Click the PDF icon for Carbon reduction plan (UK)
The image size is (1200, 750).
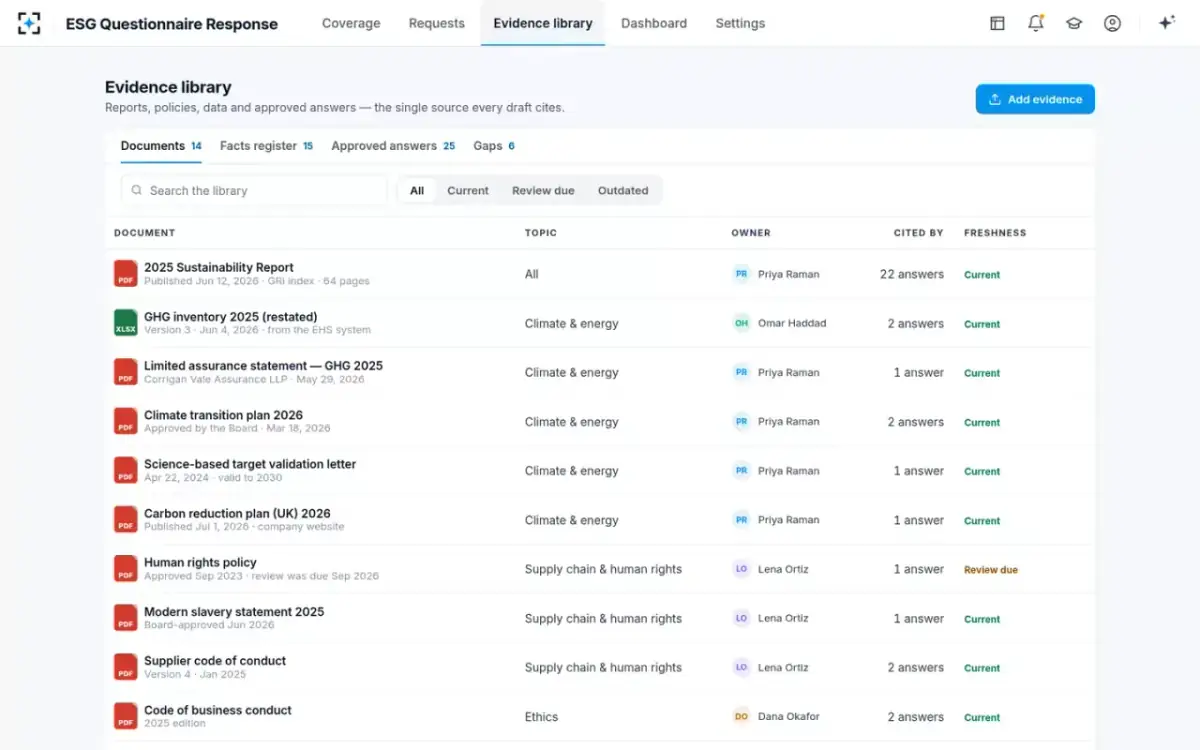pyautogui.click(x=126, y=520)
